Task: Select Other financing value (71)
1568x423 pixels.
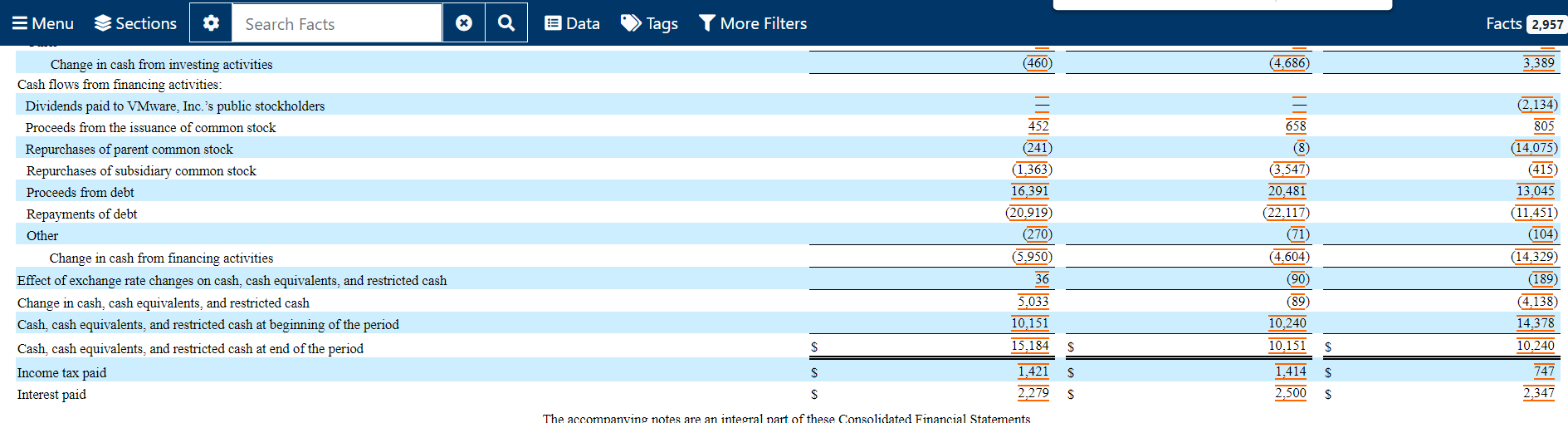Action: tap(1297, 234)
